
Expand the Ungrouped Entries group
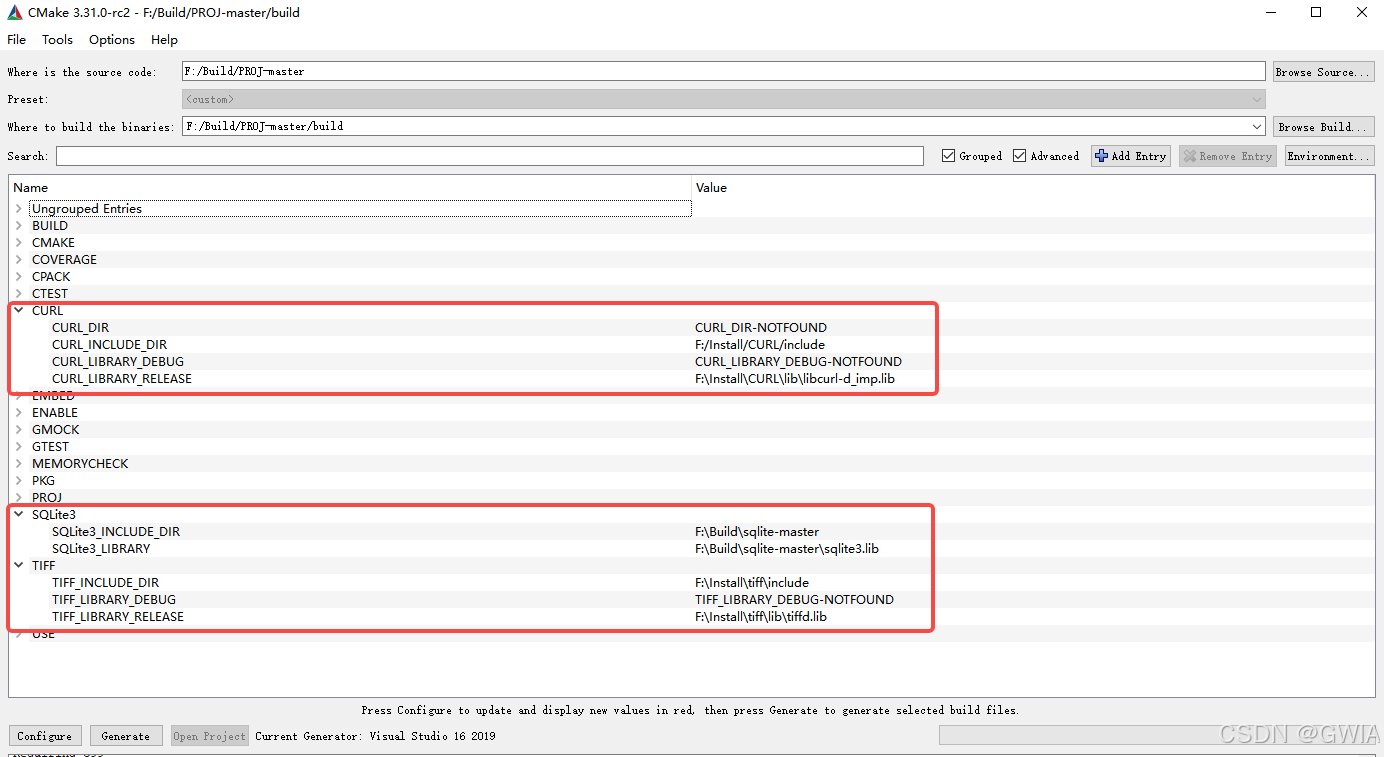click(x=19, y=209)
